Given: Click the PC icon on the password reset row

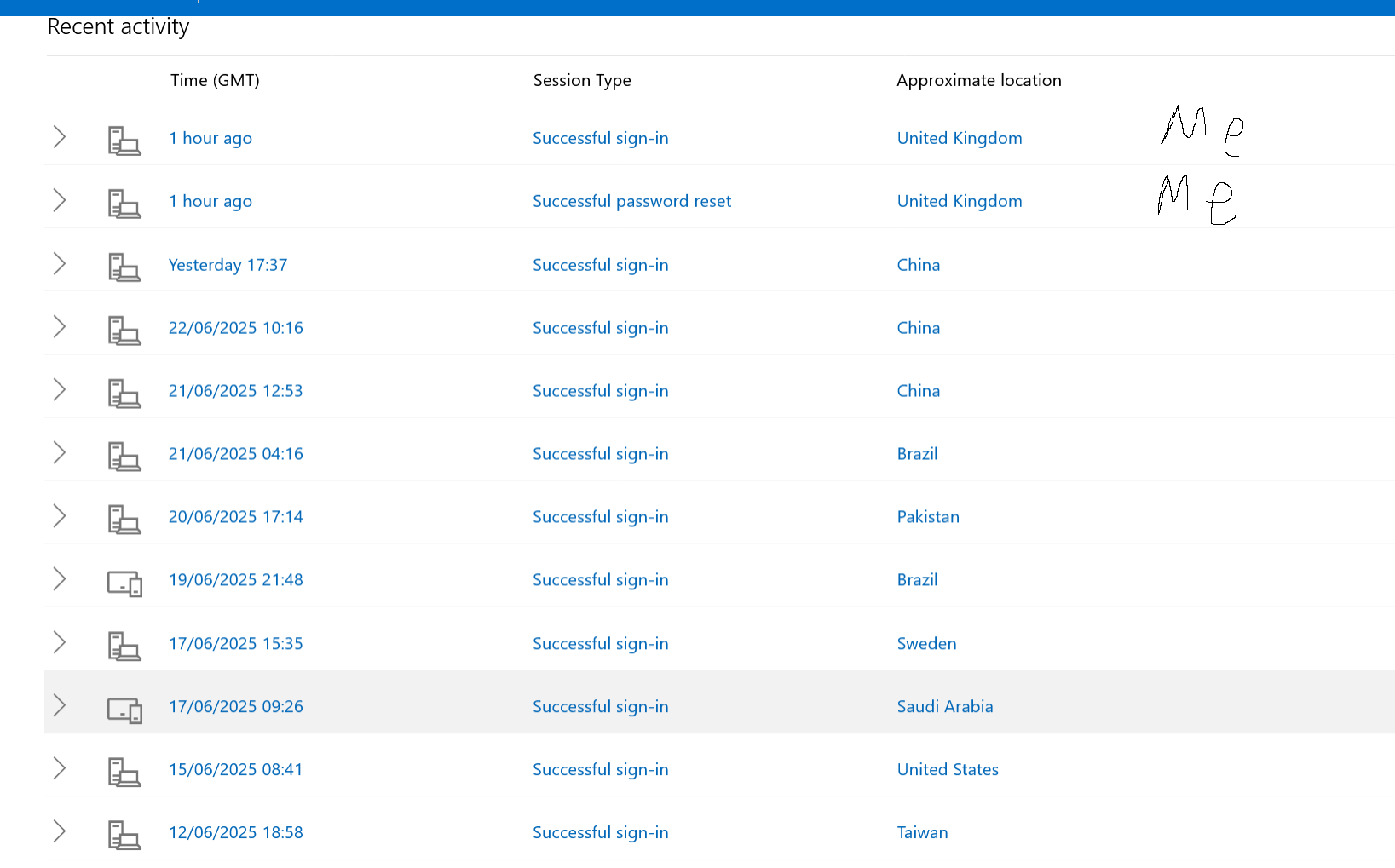Looking at the screenshot, I should pyautogui.click(x=124, y=204).
